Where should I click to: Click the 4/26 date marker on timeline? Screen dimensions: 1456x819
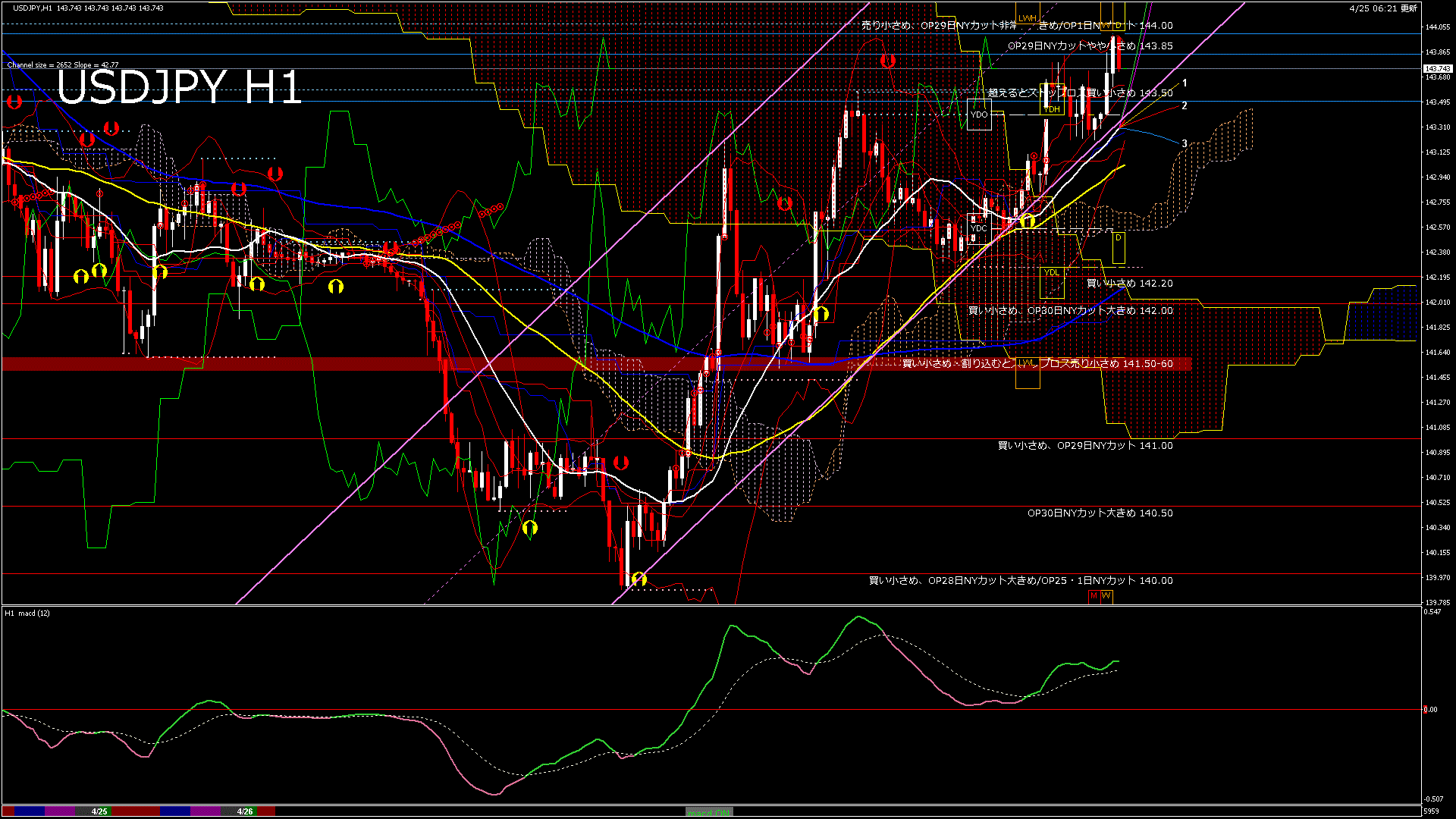click(244, 811)
